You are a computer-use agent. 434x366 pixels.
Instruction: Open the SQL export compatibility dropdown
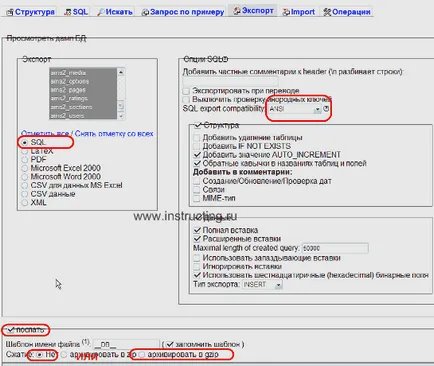click(294, 109)
